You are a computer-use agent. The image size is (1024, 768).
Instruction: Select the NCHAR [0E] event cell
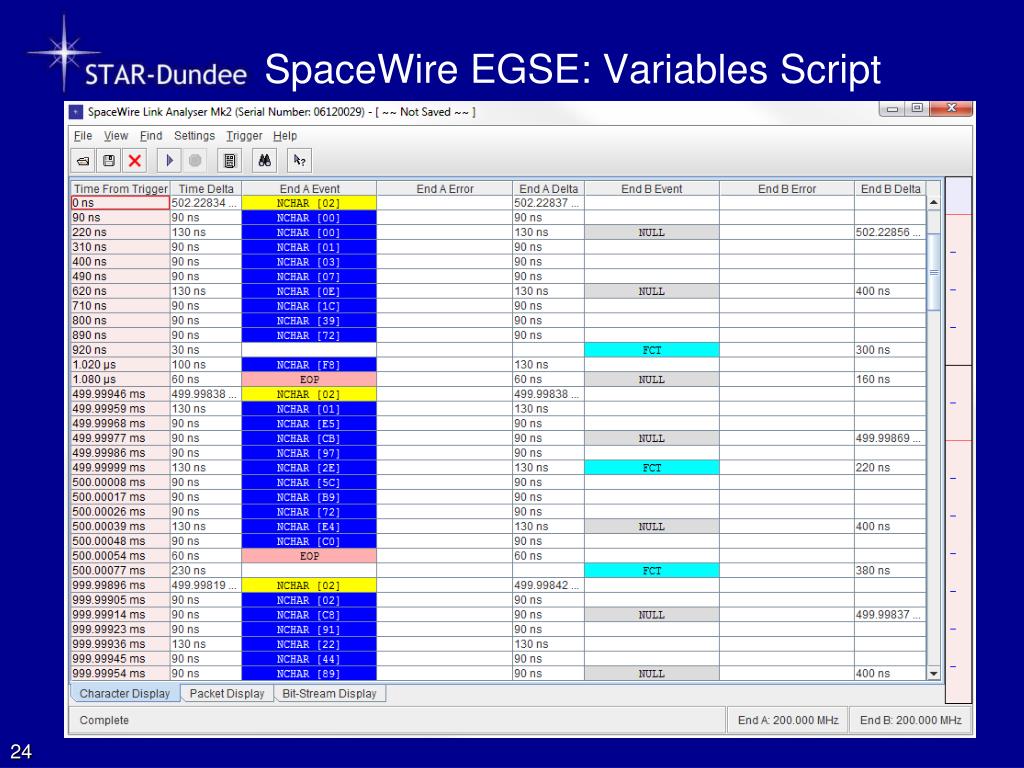309,291
